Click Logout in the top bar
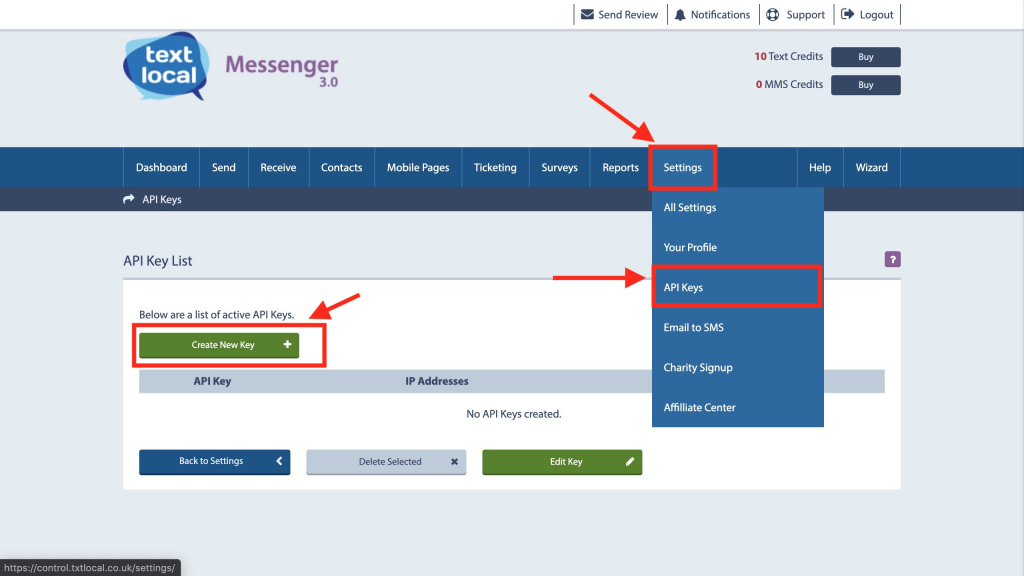 (x=867, y=14)
